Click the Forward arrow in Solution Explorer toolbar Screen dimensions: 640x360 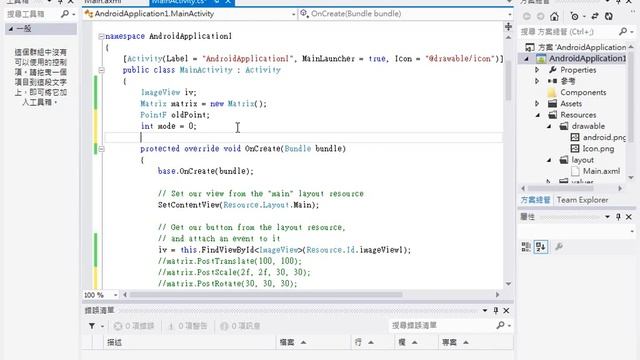(x=540, y=16)
